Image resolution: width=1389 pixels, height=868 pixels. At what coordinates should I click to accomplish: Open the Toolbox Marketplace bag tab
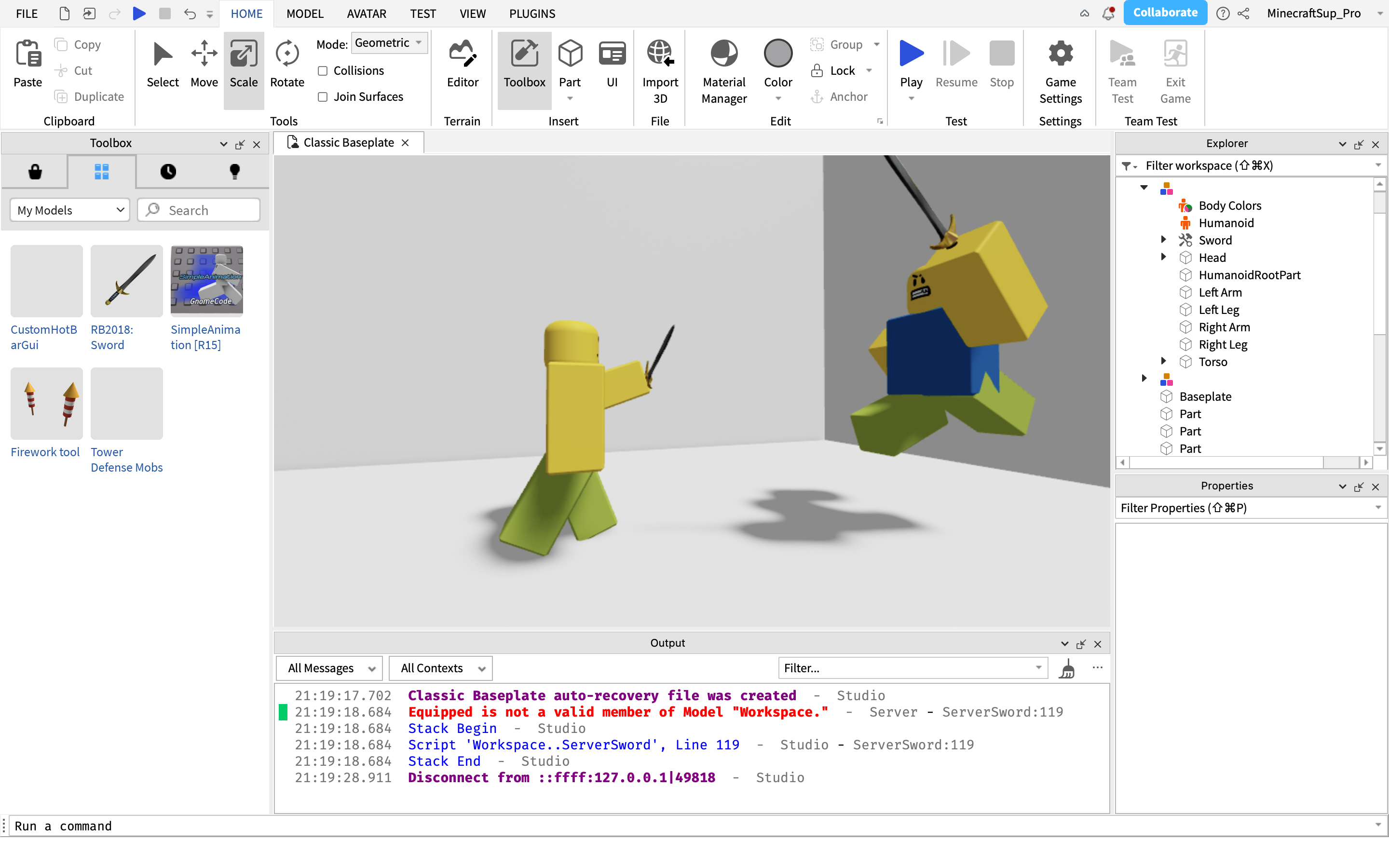pos(35,172)
